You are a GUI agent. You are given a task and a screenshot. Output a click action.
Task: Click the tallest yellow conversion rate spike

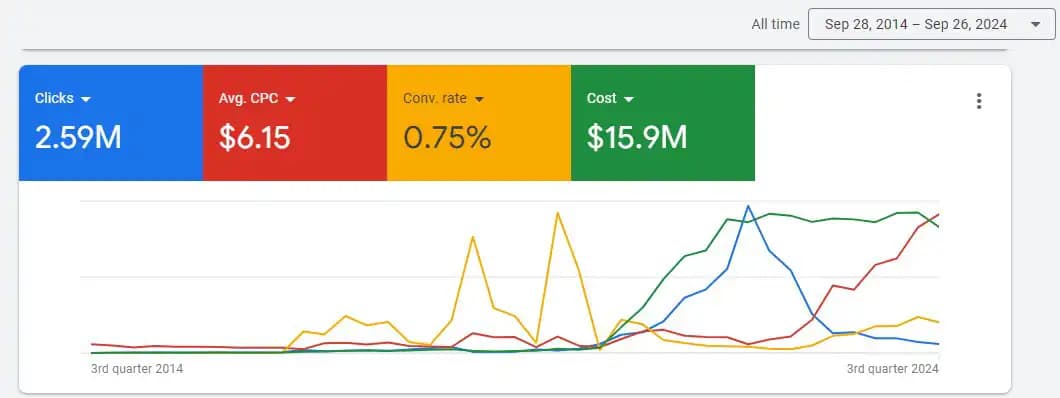tap(557, 214)
